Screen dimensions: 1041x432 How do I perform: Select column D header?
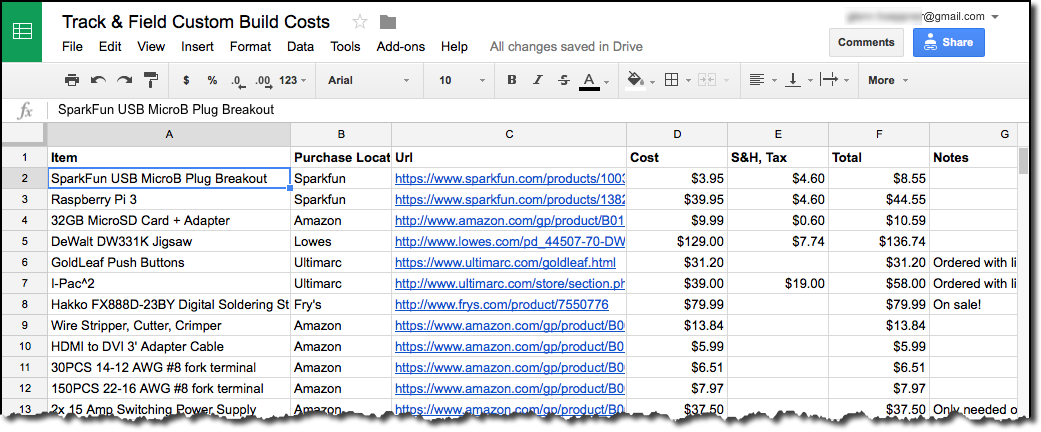[677, 135]
